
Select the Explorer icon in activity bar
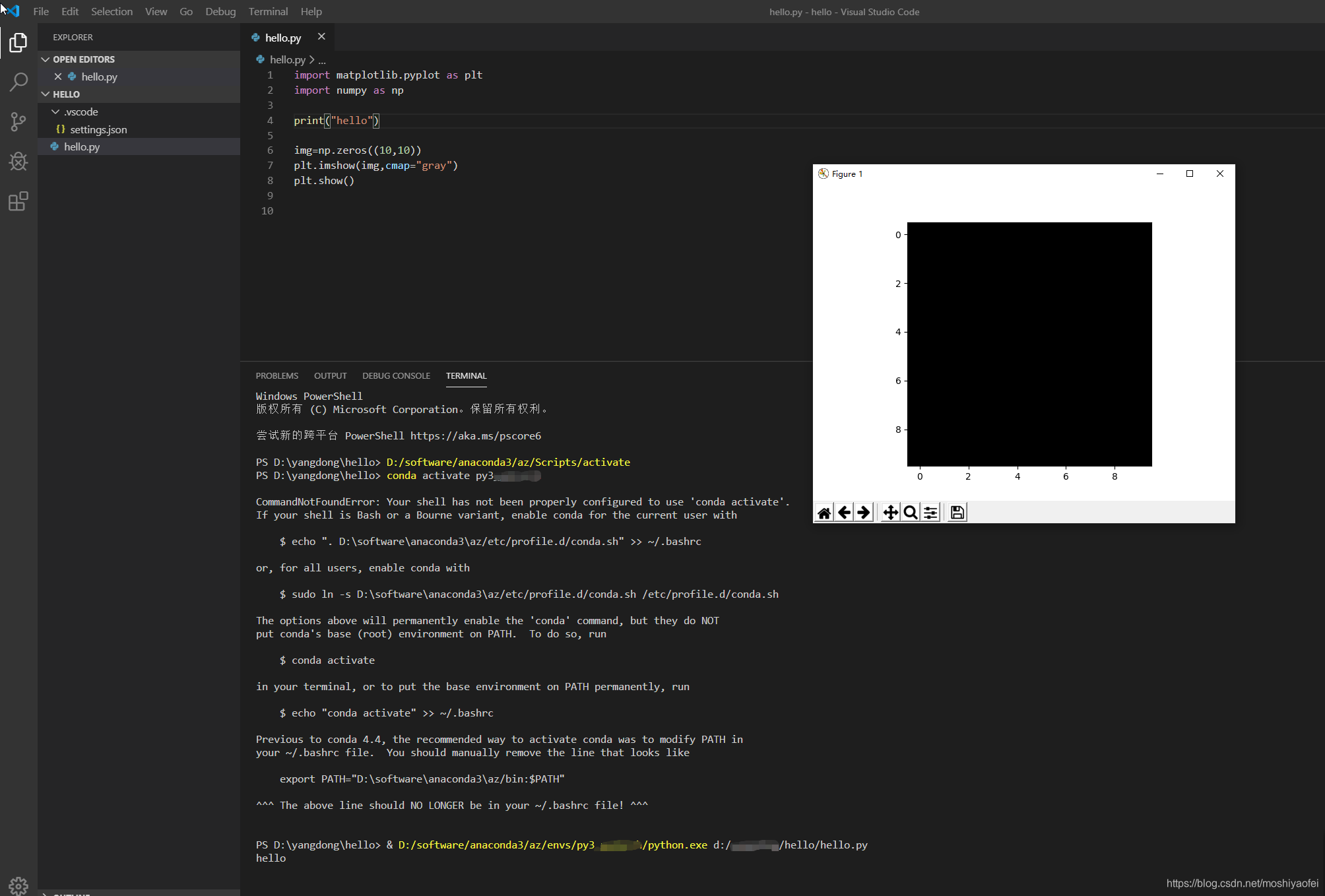tap(18, 42)
